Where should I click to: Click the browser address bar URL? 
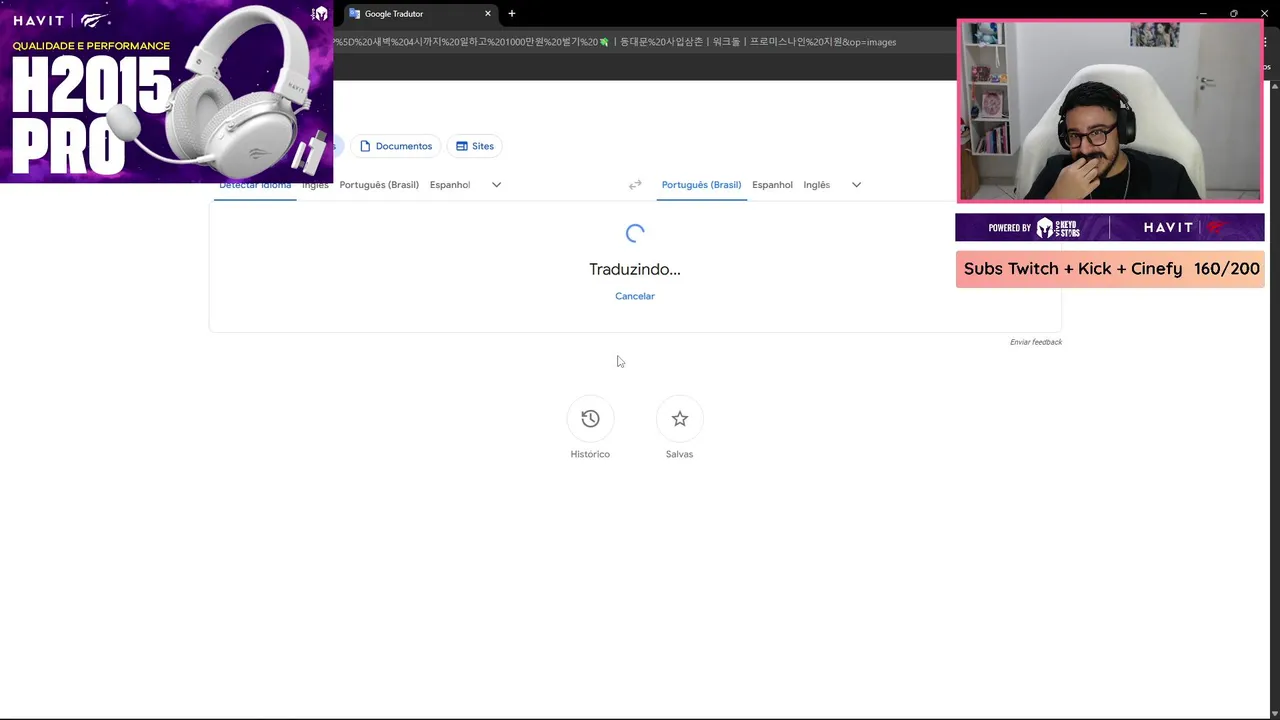point(615,42)
